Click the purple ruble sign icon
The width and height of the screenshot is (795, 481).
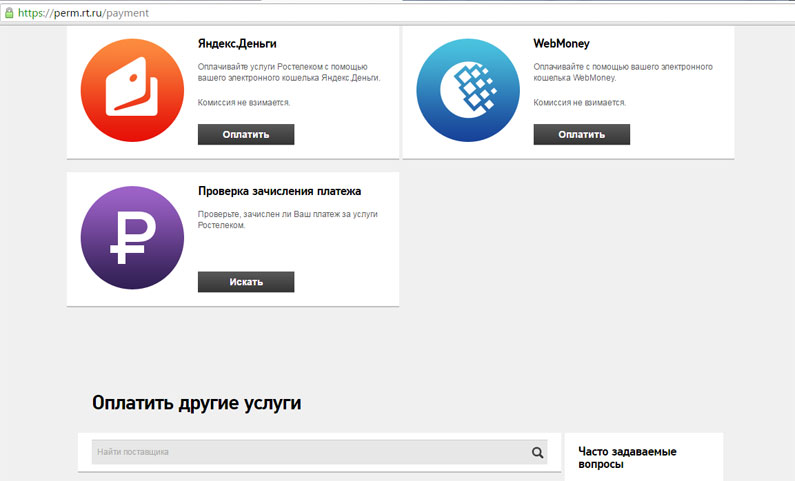point(132,238)
